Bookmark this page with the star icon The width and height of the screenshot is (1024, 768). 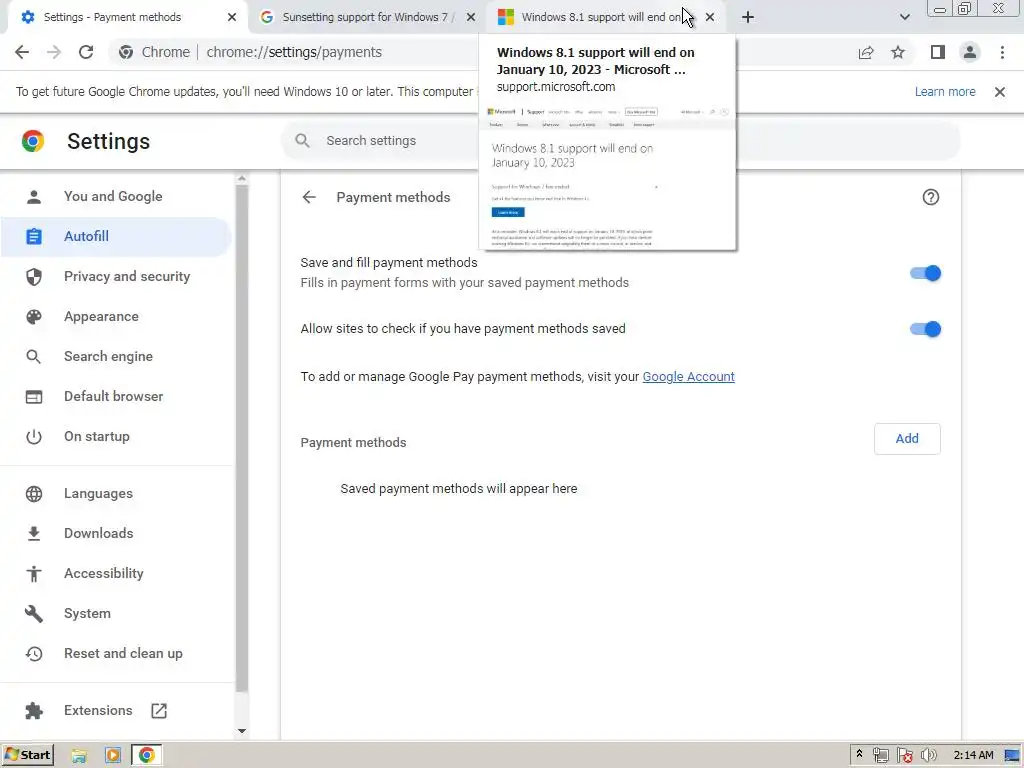898,52
